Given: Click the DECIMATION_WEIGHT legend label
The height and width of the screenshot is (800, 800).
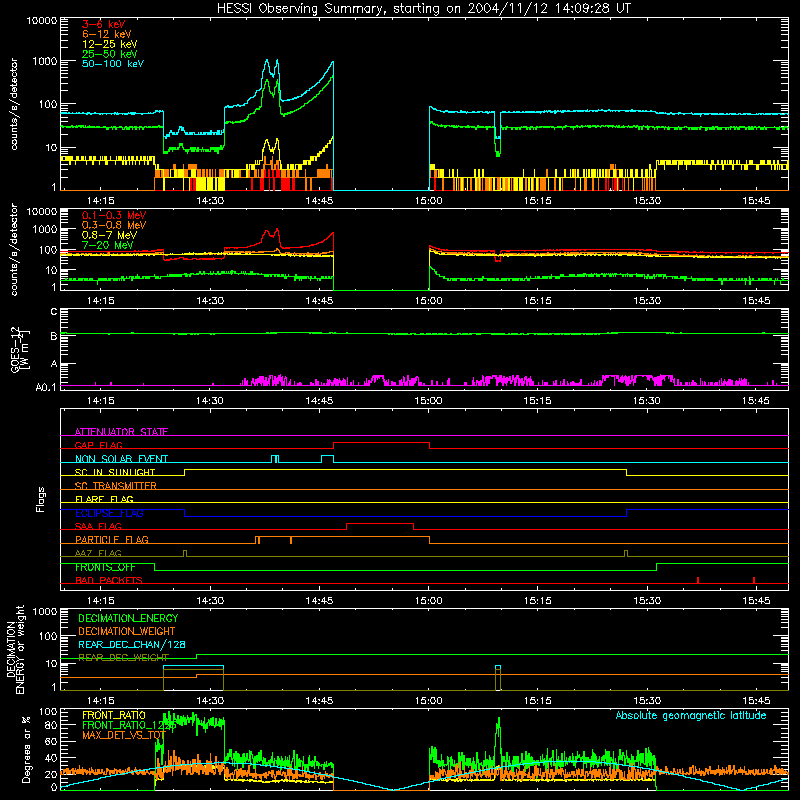Looking at the screenshot, I should pyautogui.click(x=127, y=631).
